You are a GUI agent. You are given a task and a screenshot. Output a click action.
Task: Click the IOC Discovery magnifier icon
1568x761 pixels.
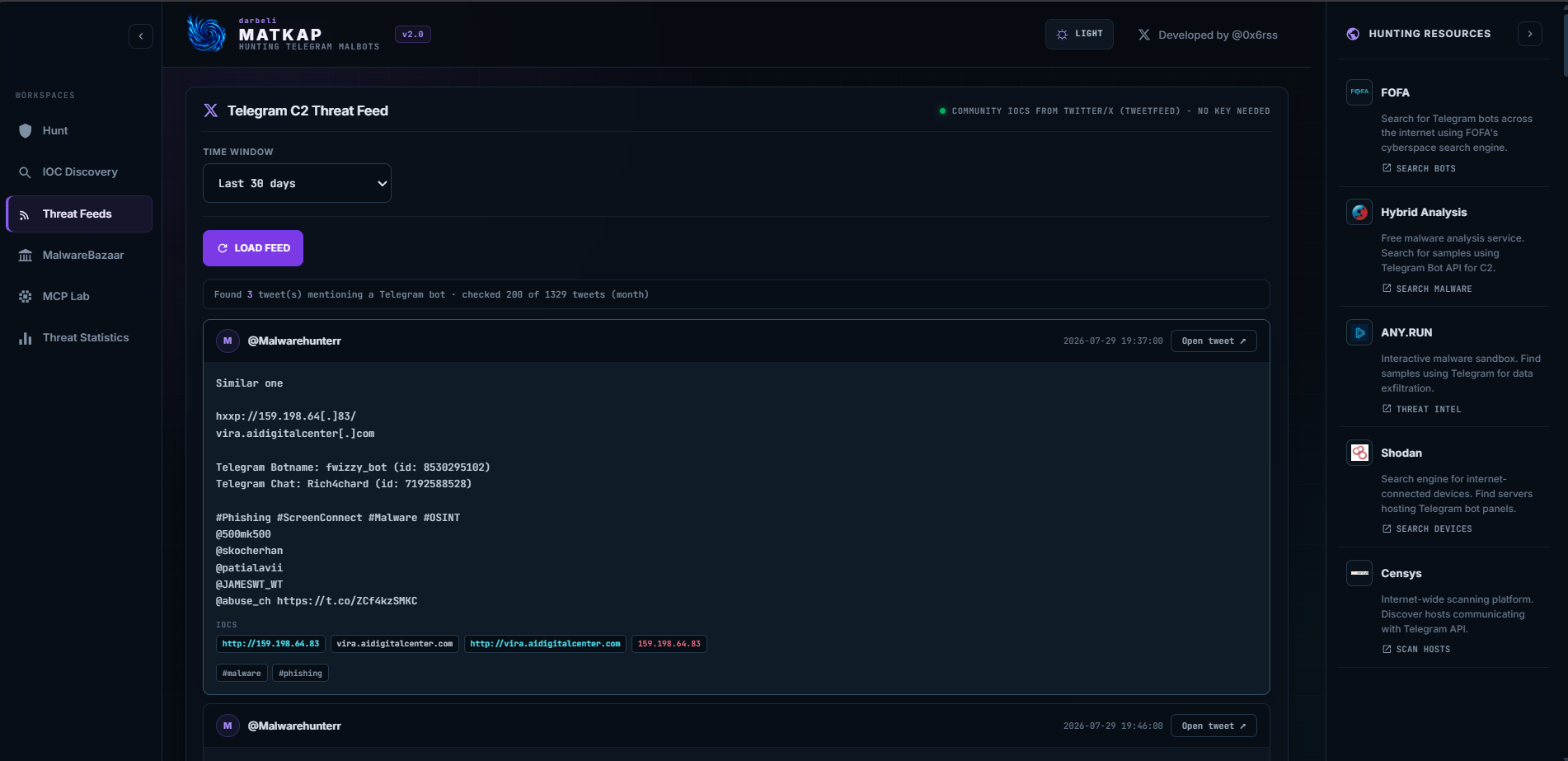pyautogui.click(x=26, y=172)
